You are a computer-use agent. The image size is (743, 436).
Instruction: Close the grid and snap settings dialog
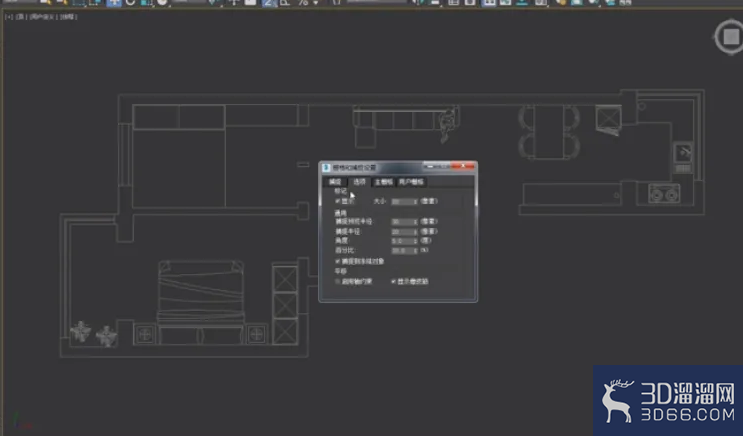(463, 166)
